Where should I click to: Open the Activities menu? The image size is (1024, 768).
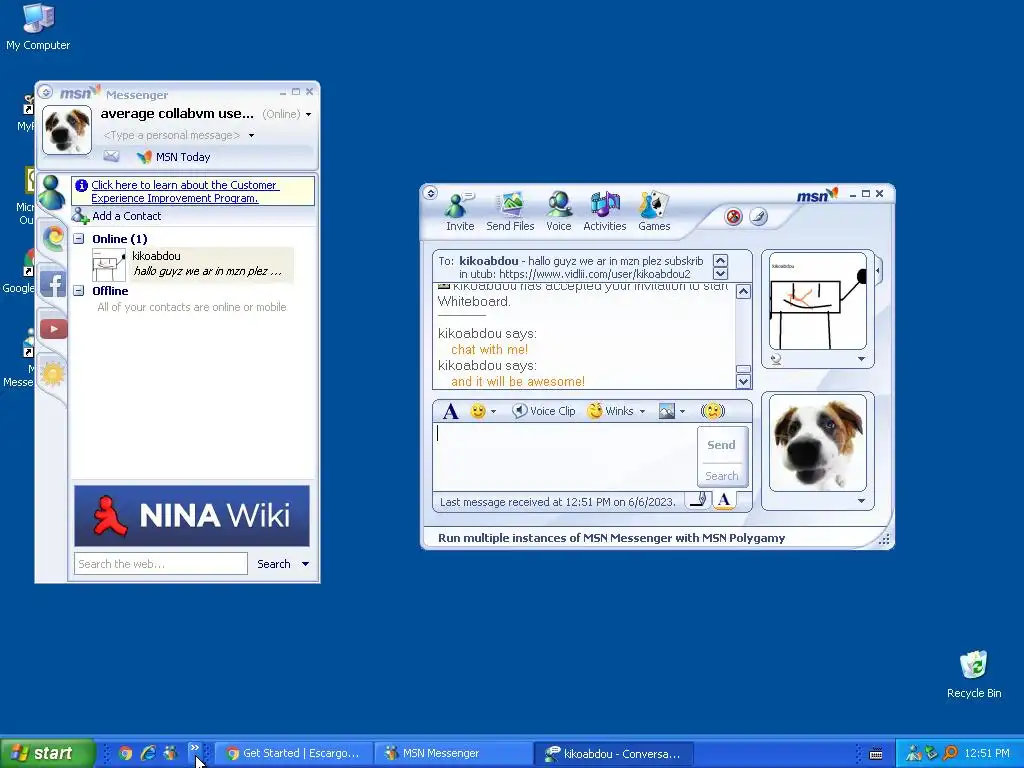point(605,212)
